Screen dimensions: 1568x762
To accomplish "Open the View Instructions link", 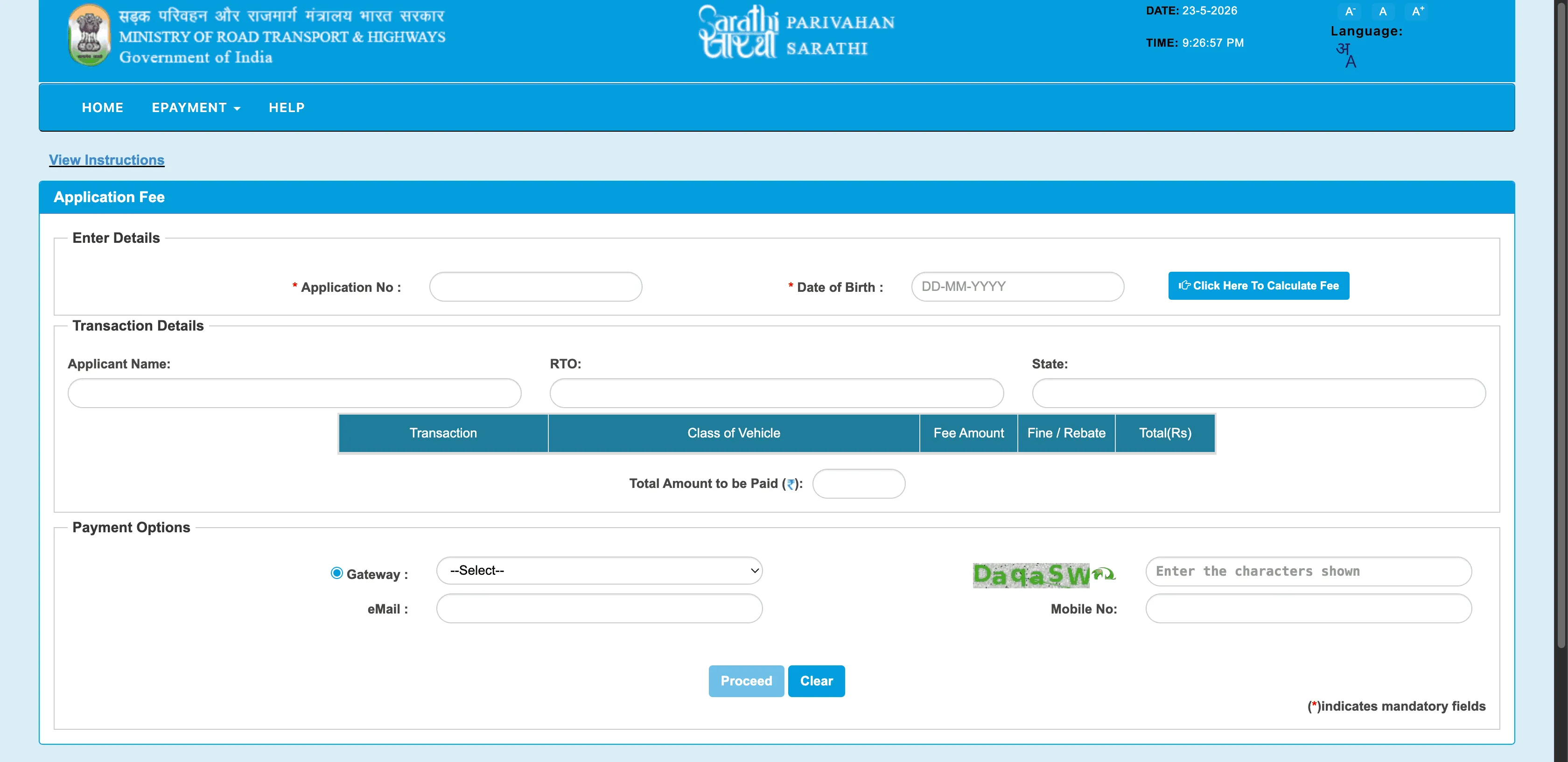I will (x=106, y=160).
